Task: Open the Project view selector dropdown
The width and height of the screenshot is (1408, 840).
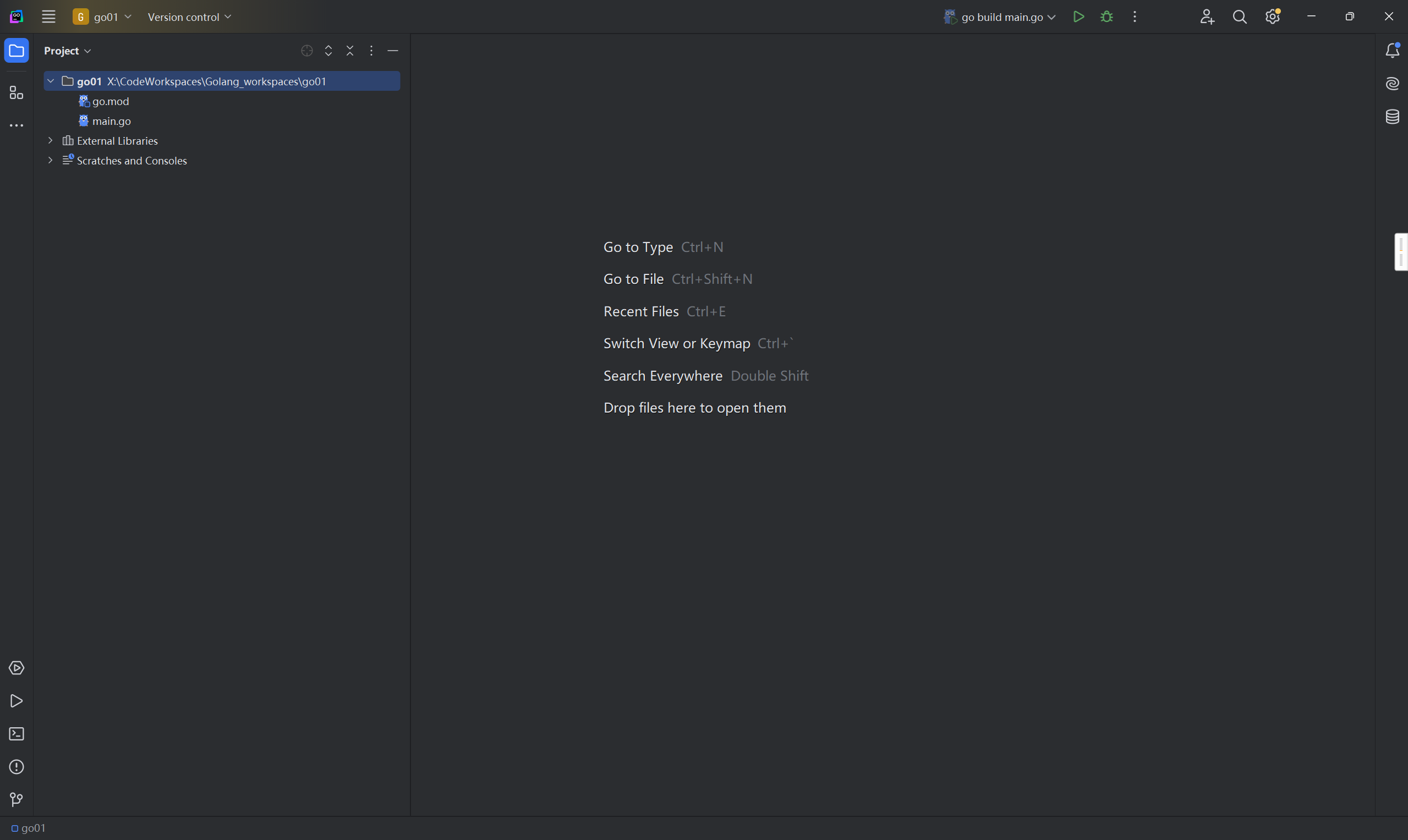Action: pos(67,51)
